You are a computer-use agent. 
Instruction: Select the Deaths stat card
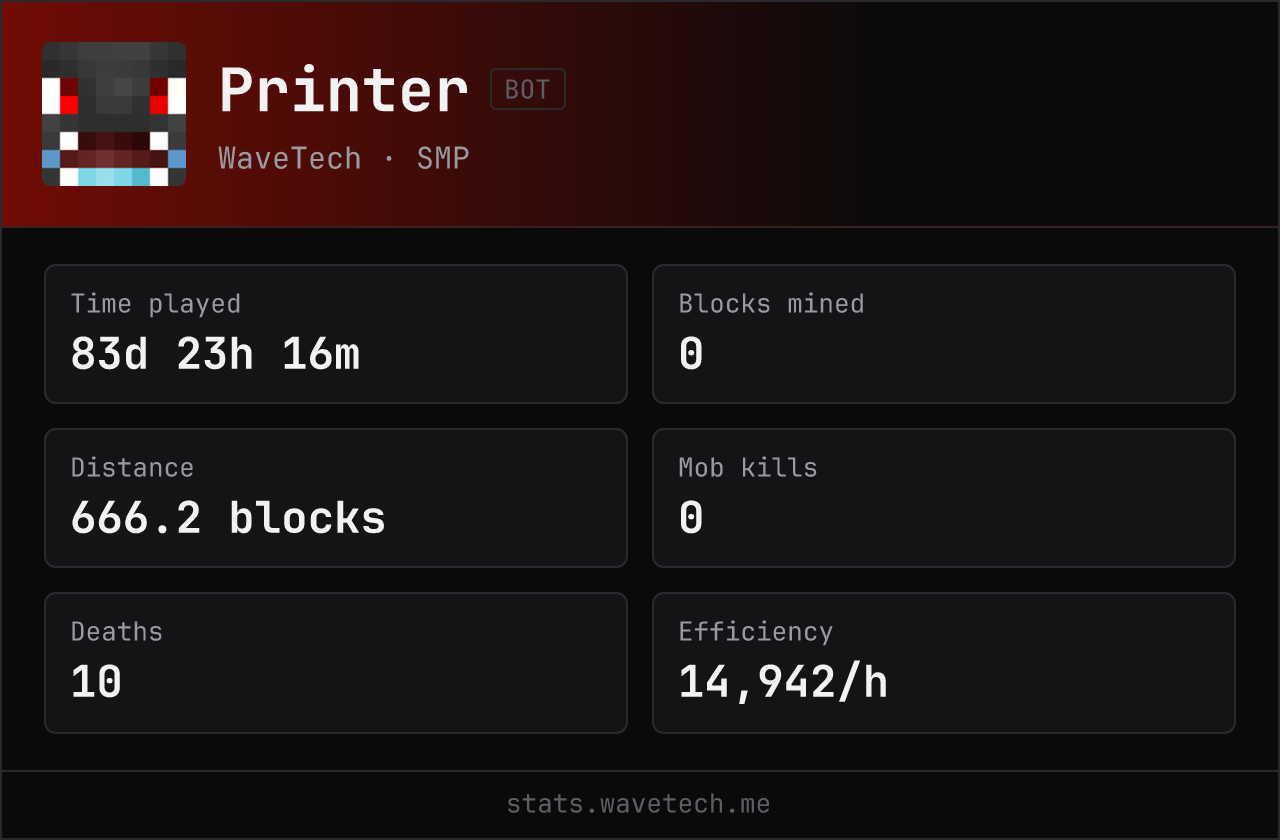[x=336, y=663]
